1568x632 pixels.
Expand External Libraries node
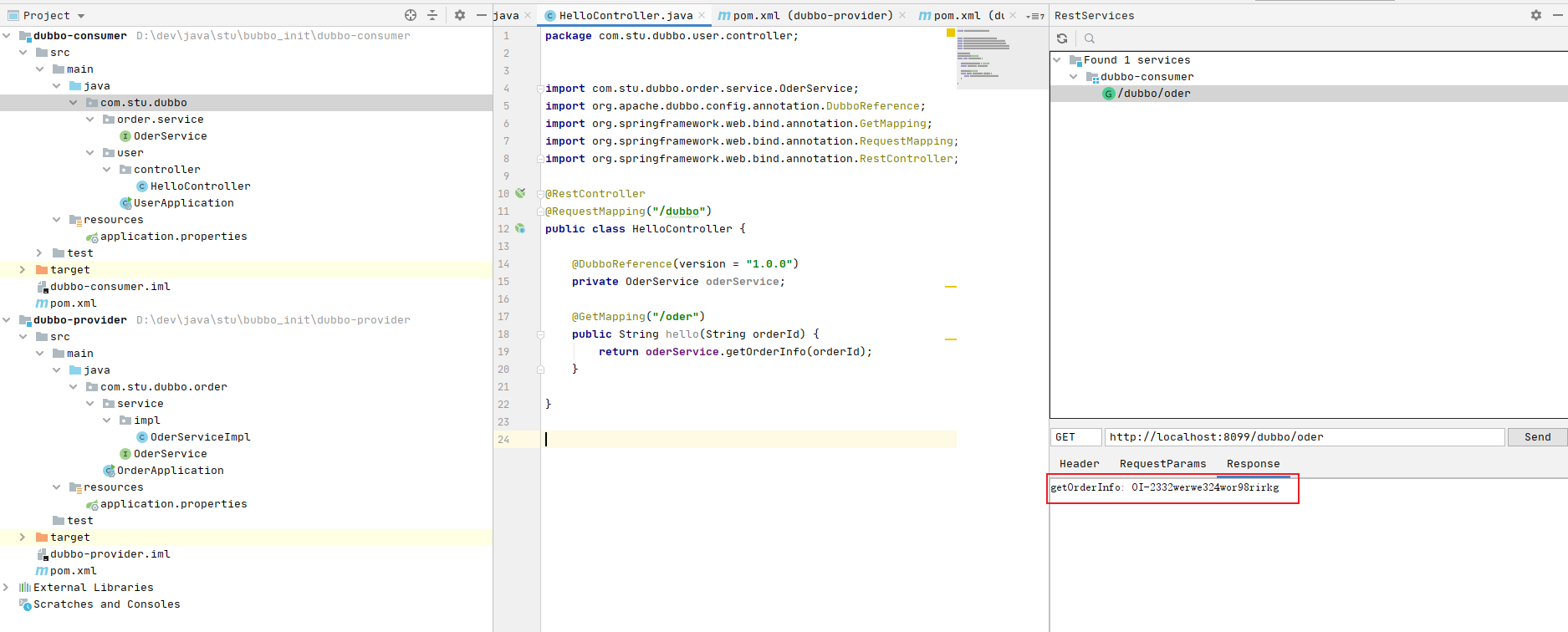pyautogui.click(x=7, y=588)
